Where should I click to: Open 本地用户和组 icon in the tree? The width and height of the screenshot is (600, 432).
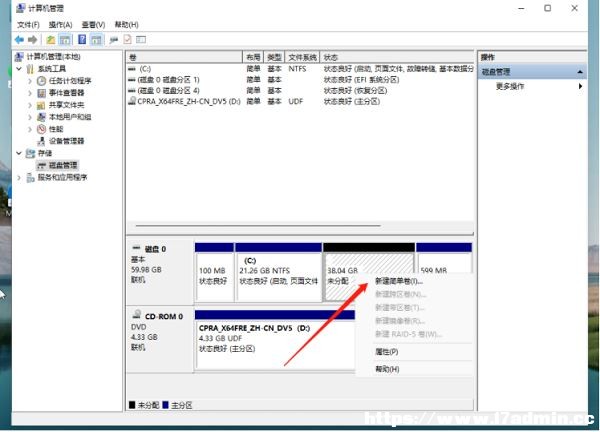[41, 117]
